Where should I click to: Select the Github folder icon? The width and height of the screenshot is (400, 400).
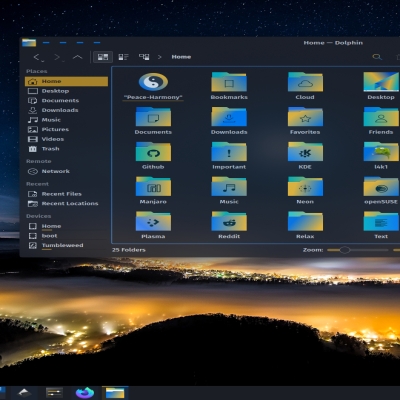(x=153, y=152)
